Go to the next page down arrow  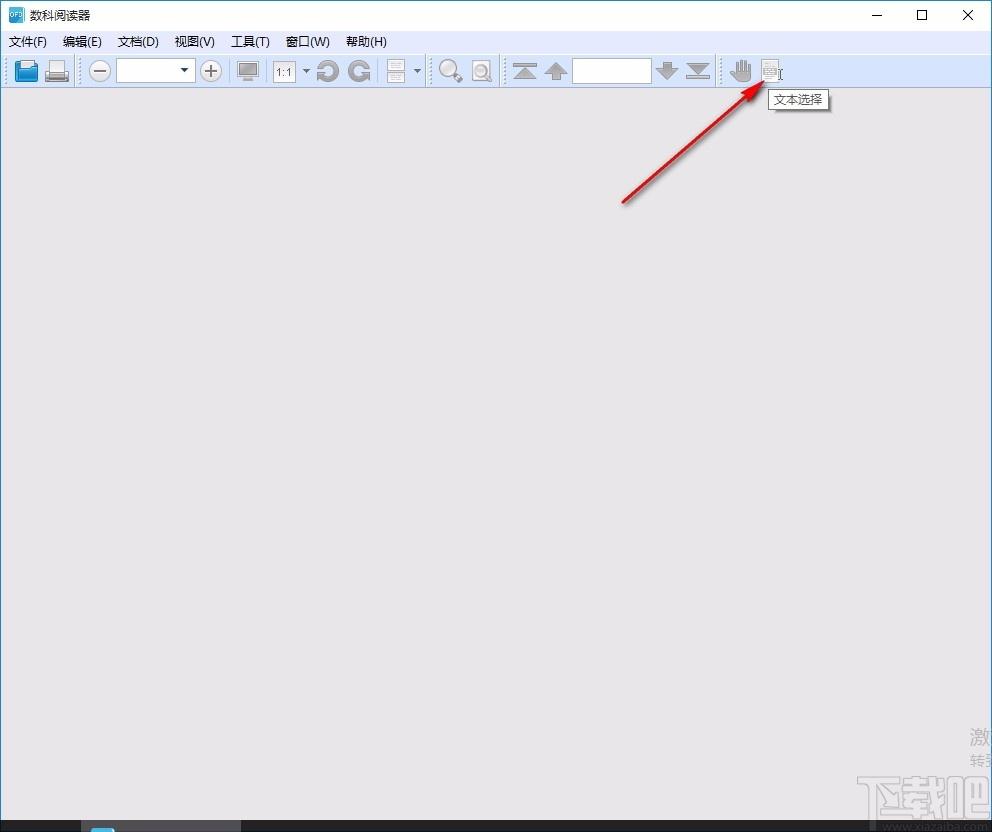667,71
